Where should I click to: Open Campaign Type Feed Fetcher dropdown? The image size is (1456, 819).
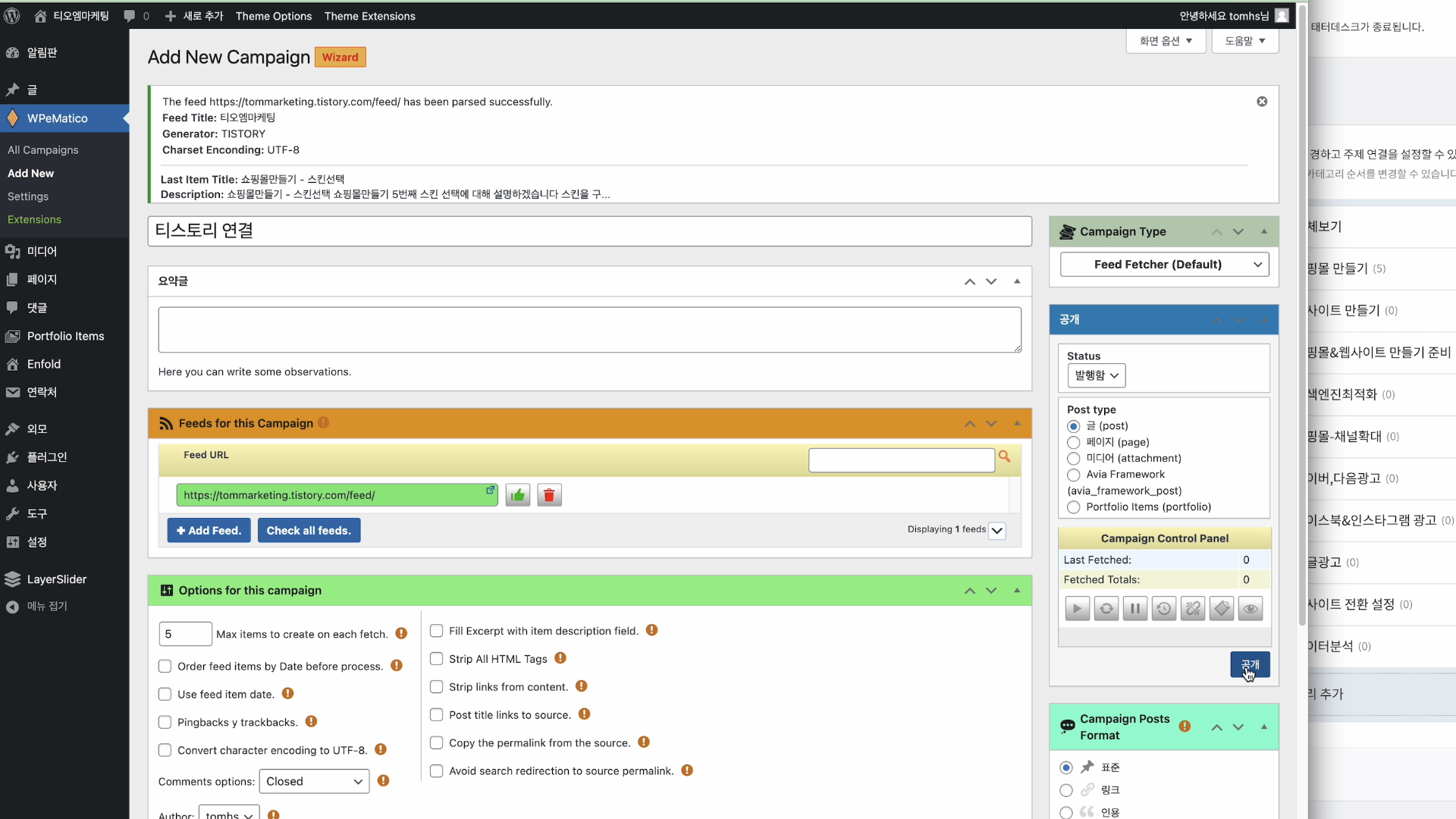pyautogui.click(x=1164, y=264)
